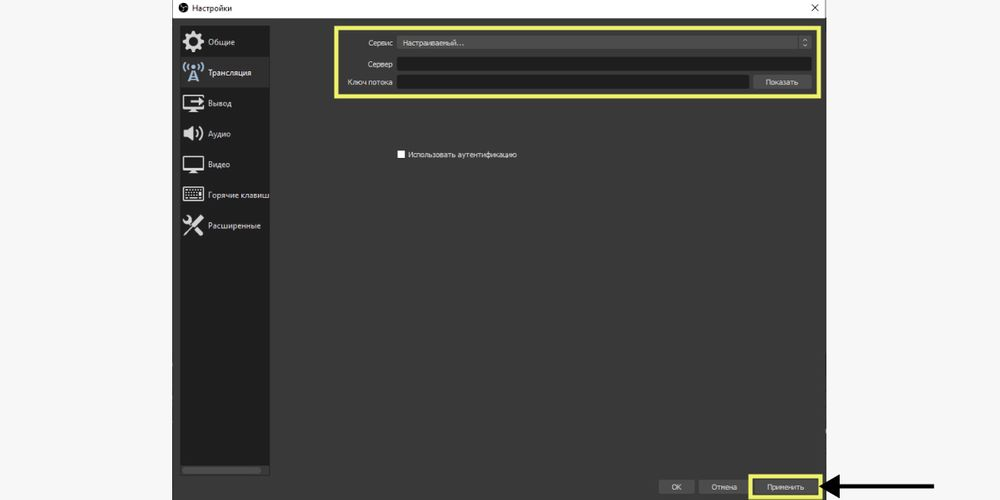Click the OBS logo in the title bar
This screenshot has width=1000, height=500.
(184, 8)
